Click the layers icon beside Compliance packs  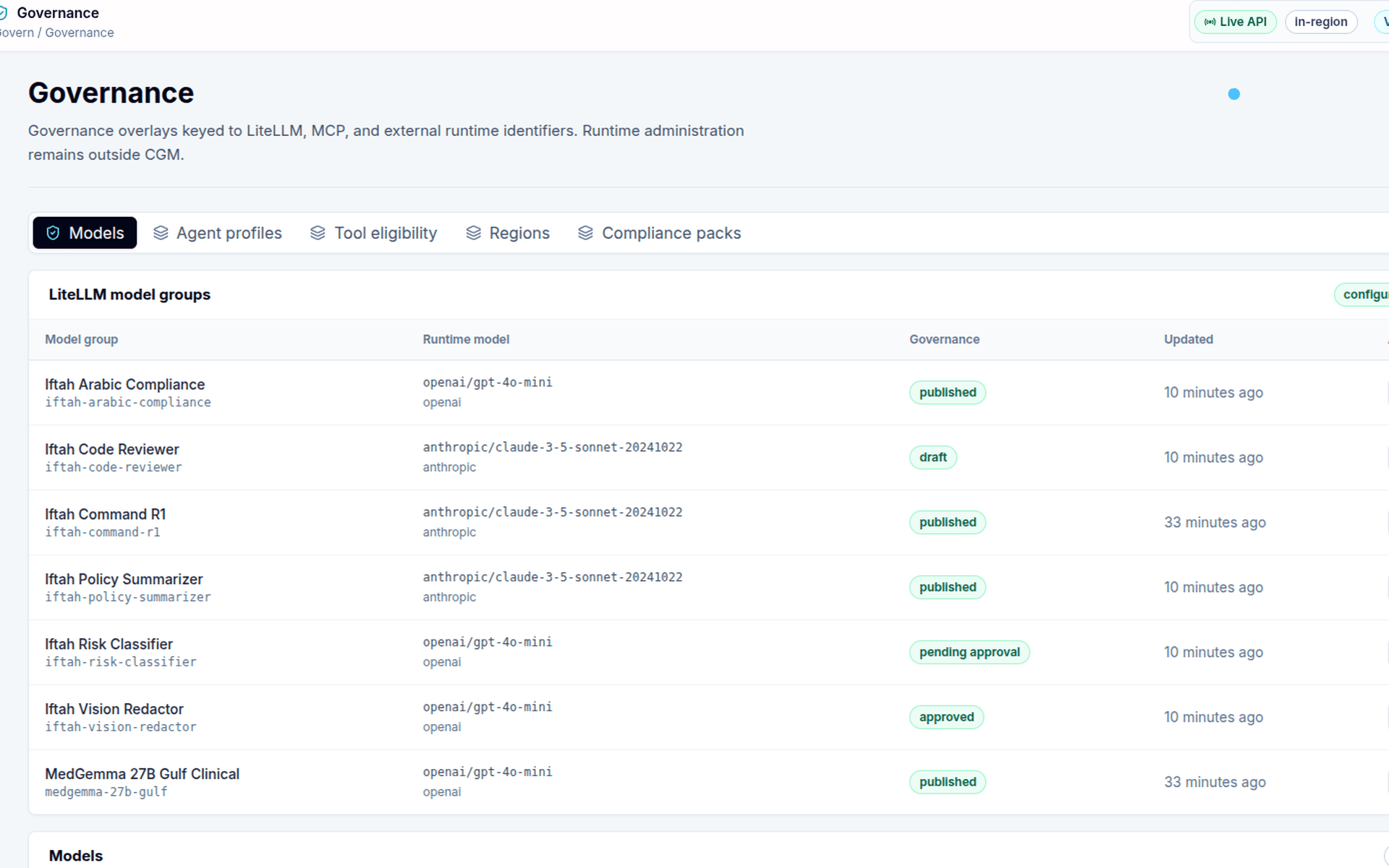pyautogui.click(x=585, y=233)
